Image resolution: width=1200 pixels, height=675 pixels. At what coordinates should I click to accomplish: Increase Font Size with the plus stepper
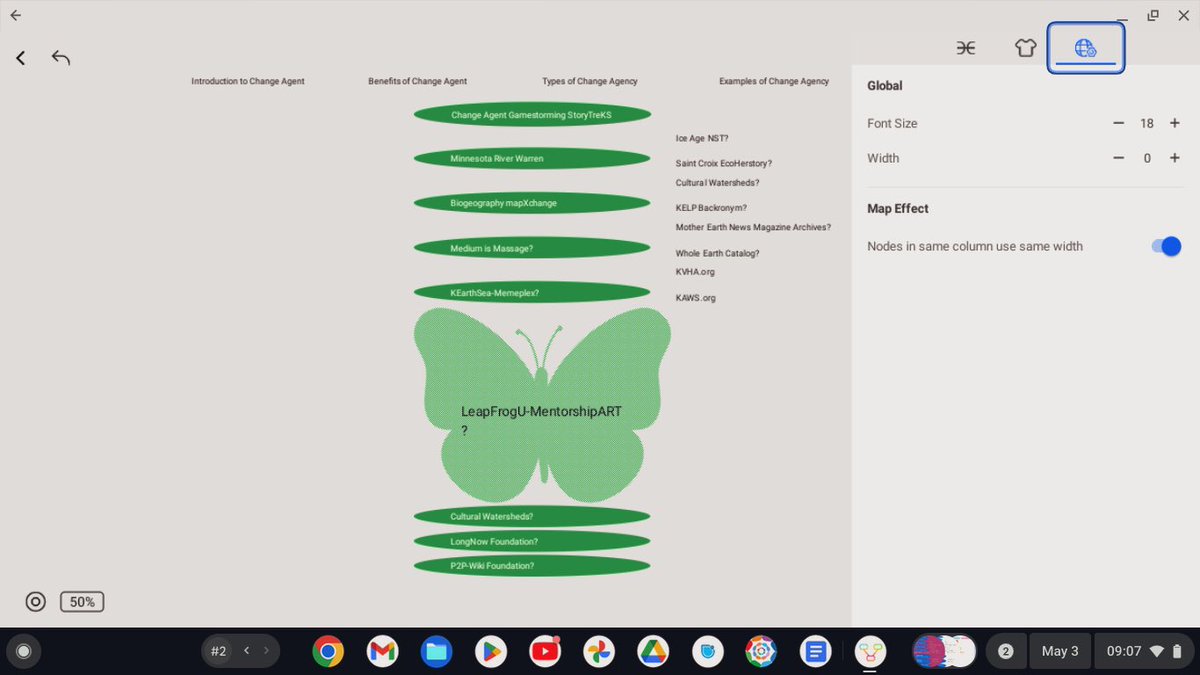(x=1174, y=123)
